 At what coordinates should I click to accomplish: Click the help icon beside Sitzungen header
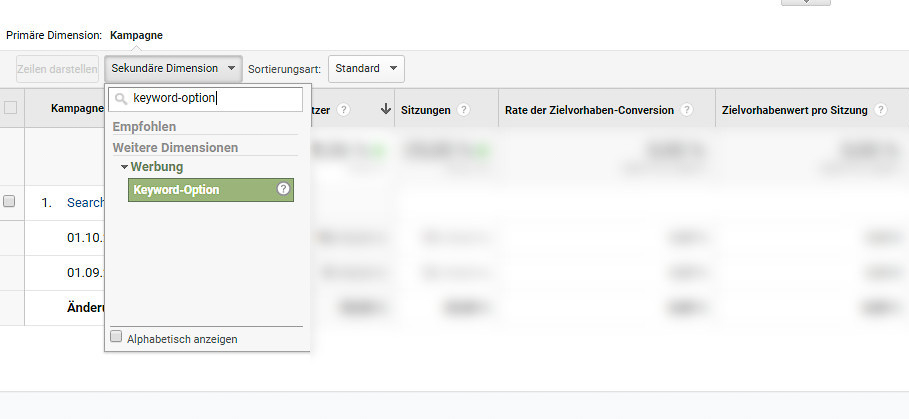[x=463, y=110]
